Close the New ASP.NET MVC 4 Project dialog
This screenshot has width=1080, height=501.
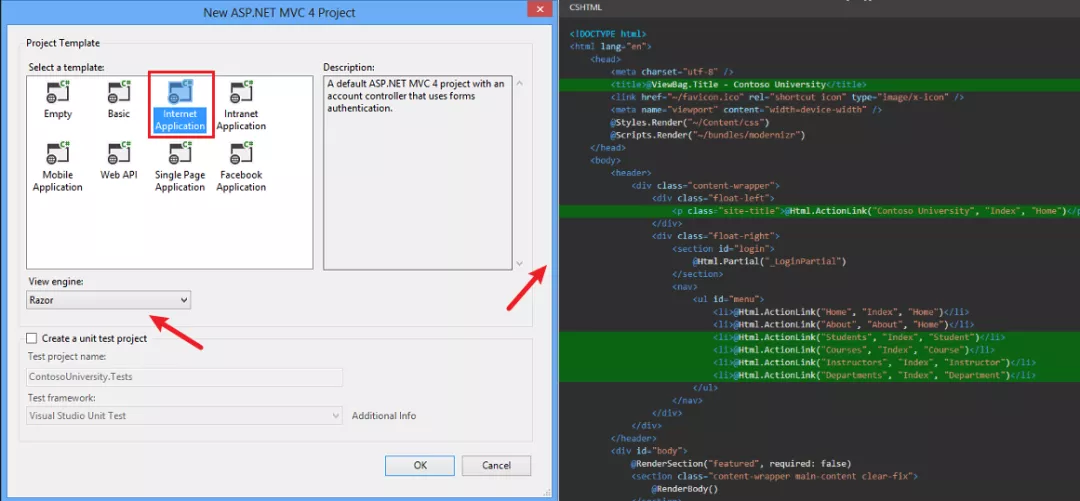point(542,9)
